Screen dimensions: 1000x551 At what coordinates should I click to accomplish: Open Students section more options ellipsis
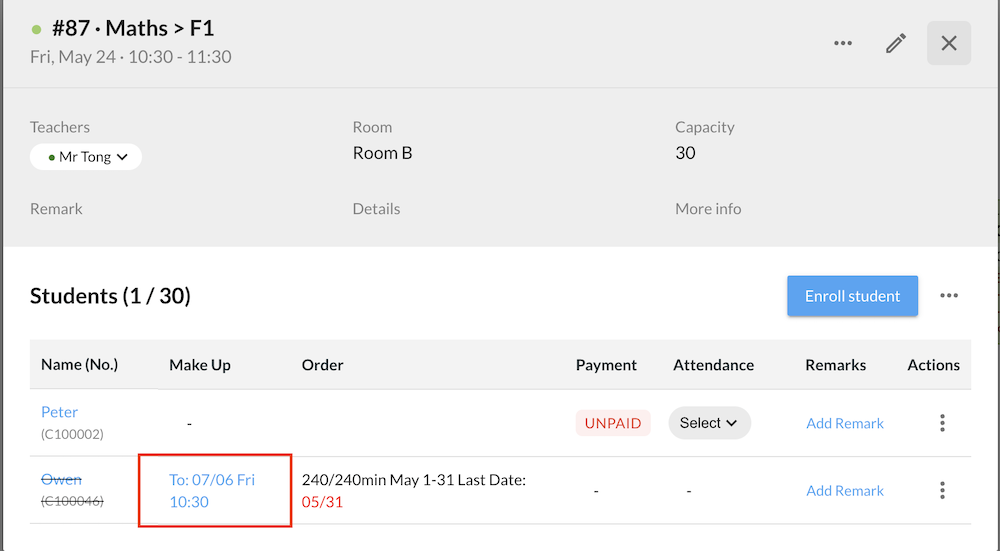(949, 295)
